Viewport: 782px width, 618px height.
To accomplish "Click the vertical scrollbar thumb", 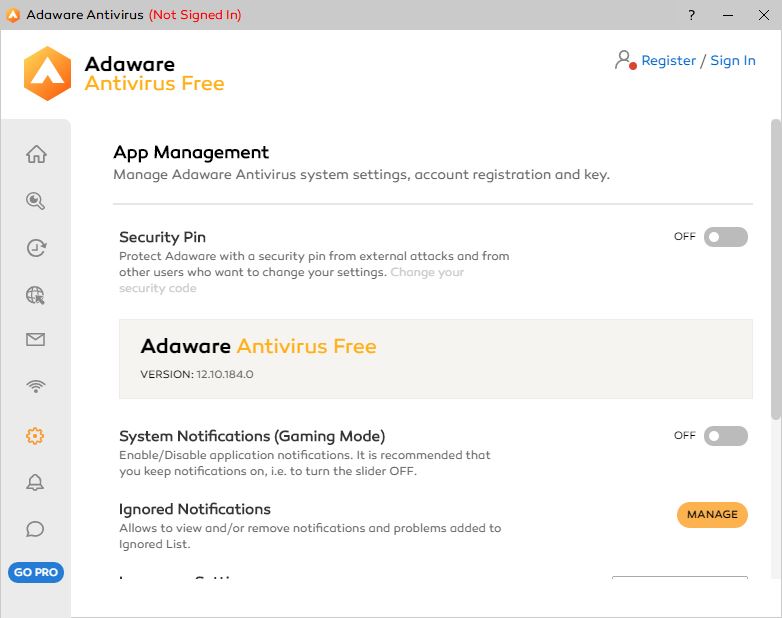I will click(x=776, y=269).
